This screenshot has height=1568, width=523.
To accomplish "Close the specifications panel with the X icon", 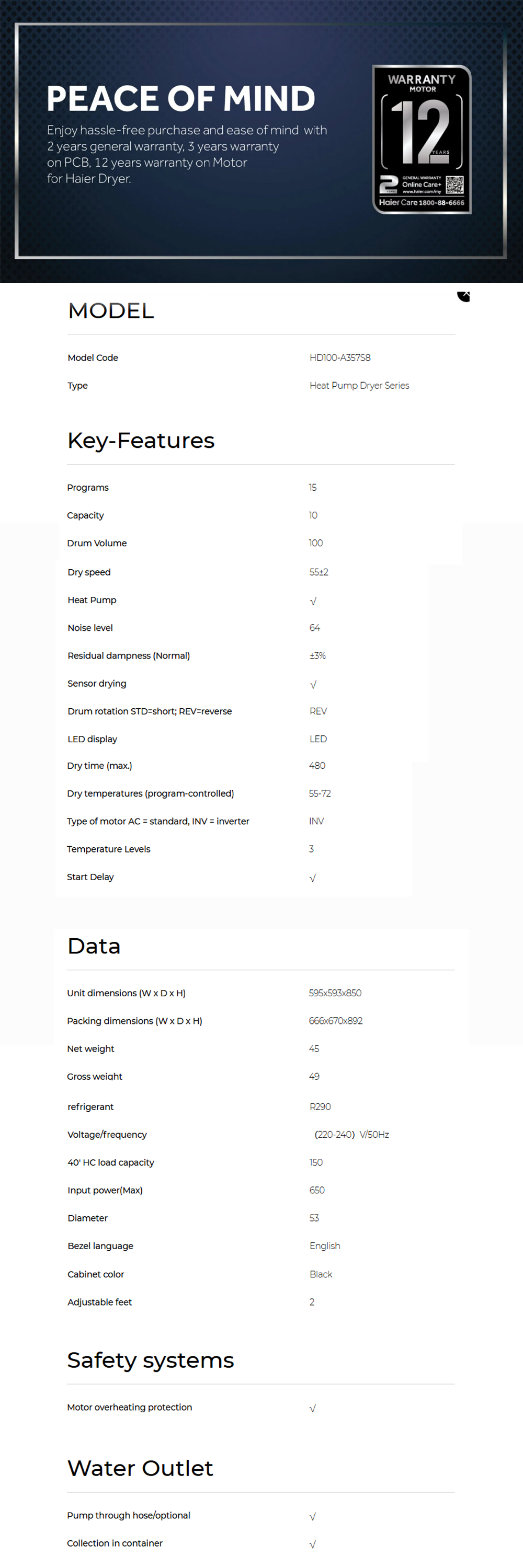I will pyautogui.click(x=464, y=295).
